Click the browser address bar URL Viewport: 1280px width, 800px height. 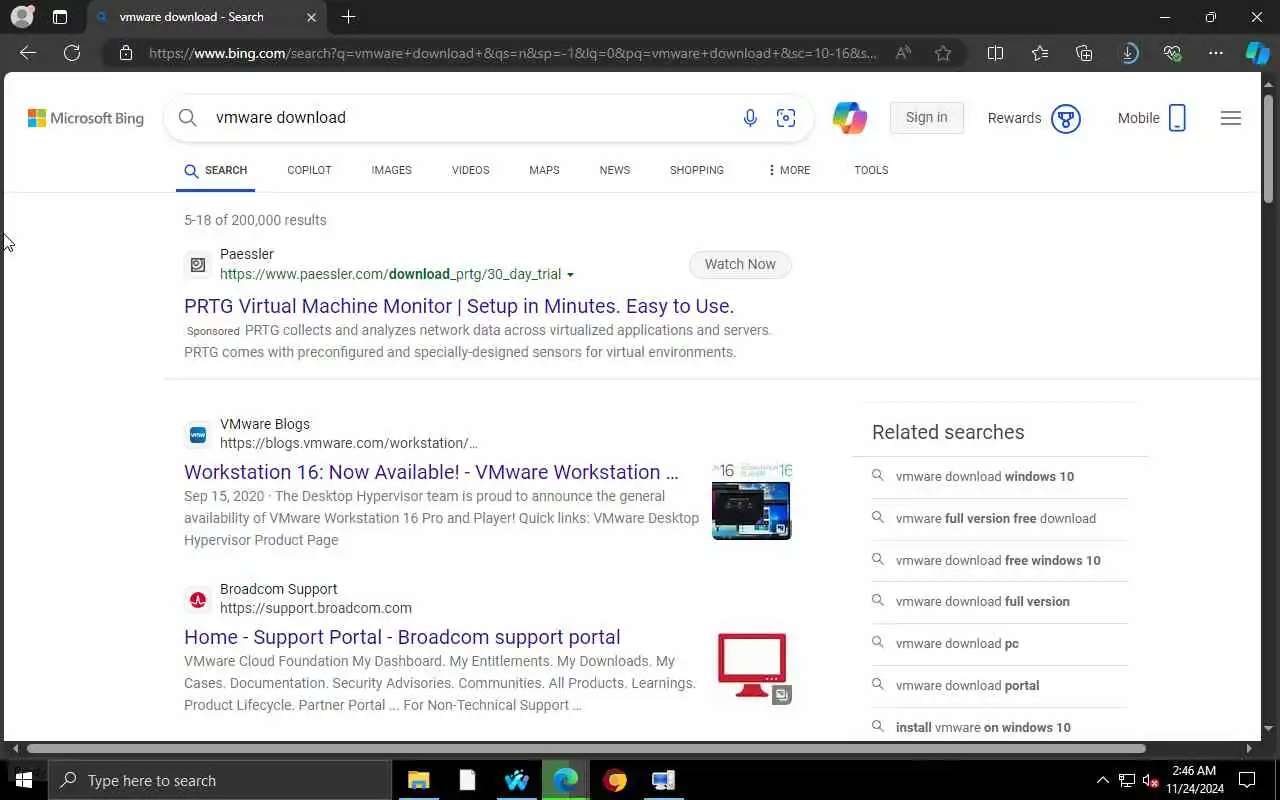point(513,53)
